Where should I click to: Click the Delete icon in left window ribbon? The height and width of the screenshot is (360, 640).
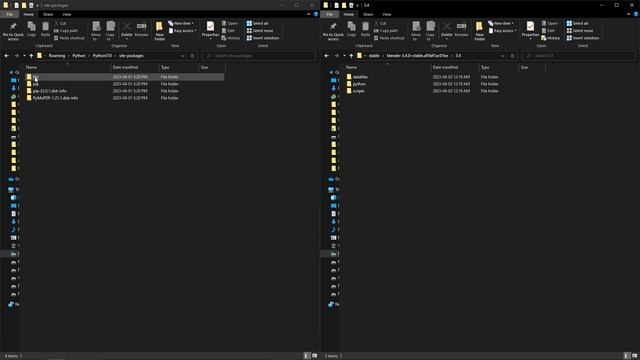pyautogui.click(x=127, y=30)
